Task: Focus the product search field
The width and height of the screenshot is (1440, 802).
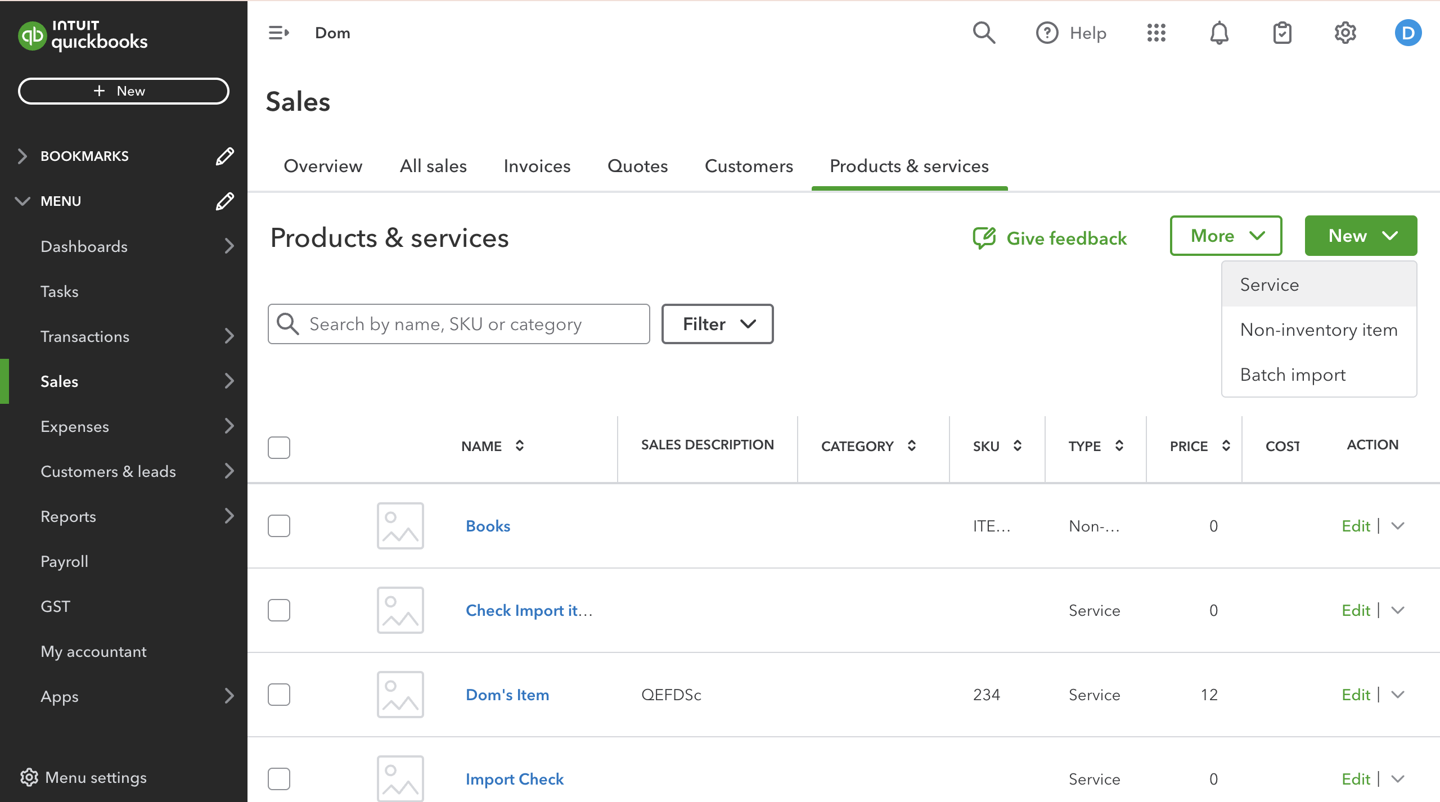Action: pos(459,324)
